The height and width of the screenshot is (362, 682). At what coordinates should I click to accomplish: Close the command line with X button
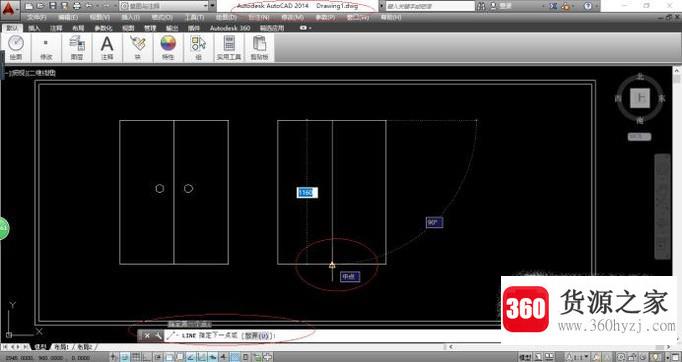pos(147,335)
